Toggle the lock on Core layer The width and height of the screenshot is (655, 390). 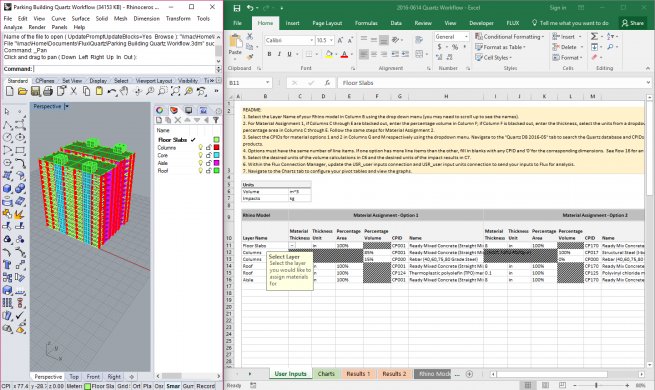coord(208,155)
